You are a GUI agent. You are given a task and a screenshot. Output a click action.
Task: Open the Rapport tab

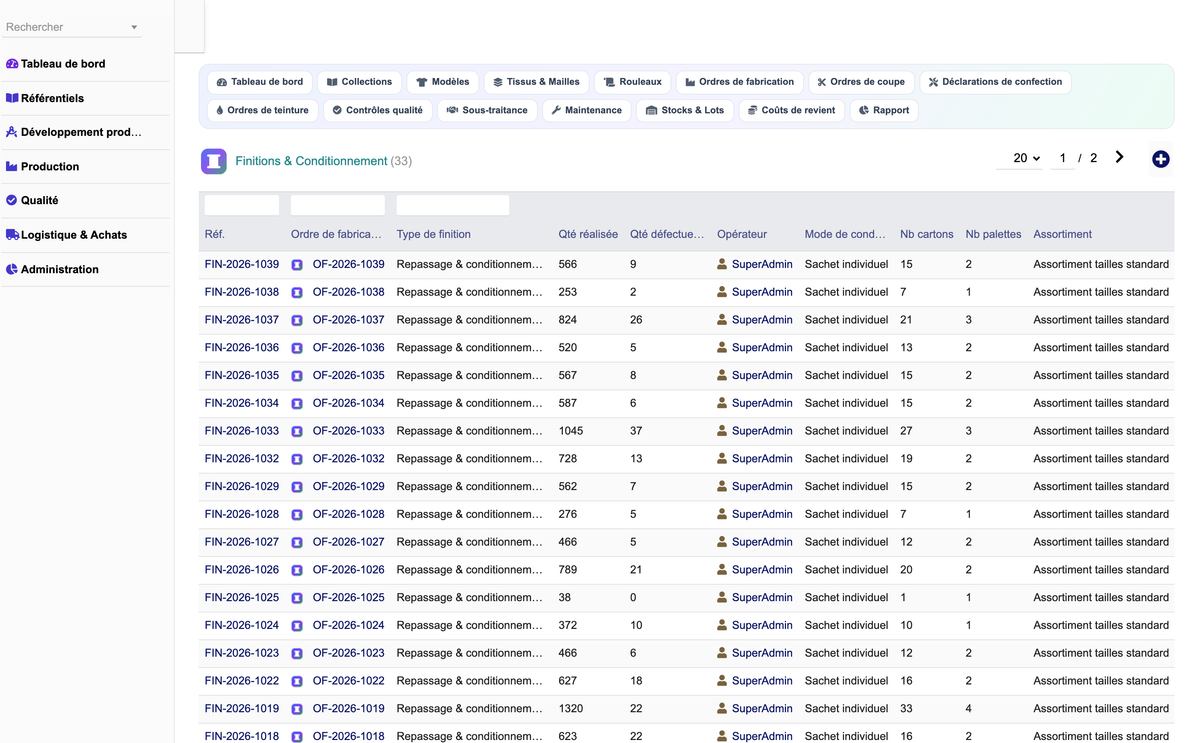click(x=884, y=110)
